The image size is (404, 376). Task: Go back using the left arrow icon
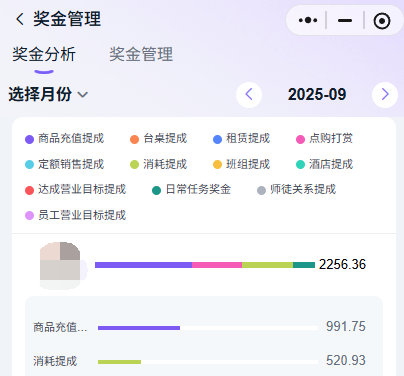click(20, 19)
